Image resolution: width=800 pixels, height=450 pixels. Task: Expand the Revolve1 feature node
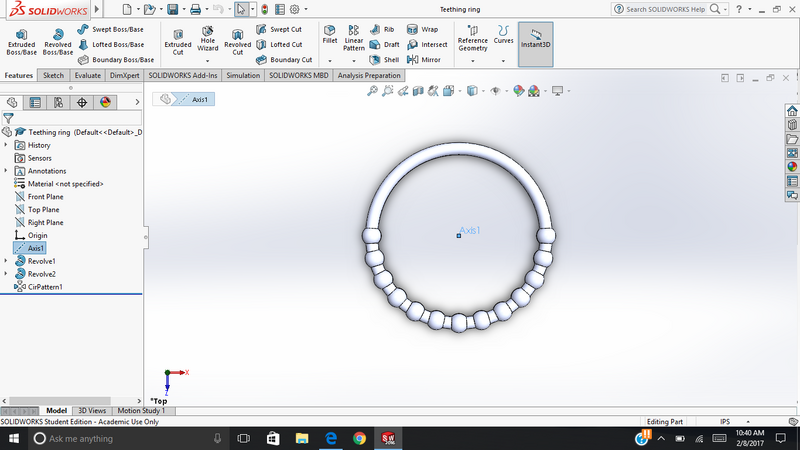tap(7, 261)
